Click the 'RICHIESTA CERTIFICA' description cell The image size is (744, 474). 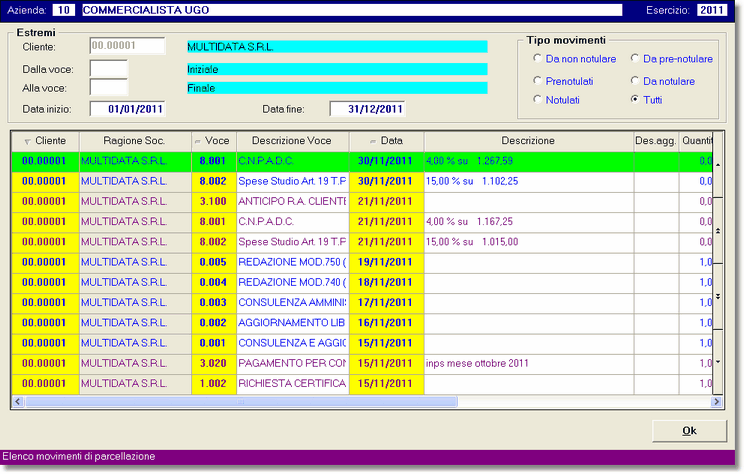tap(293, 384)
